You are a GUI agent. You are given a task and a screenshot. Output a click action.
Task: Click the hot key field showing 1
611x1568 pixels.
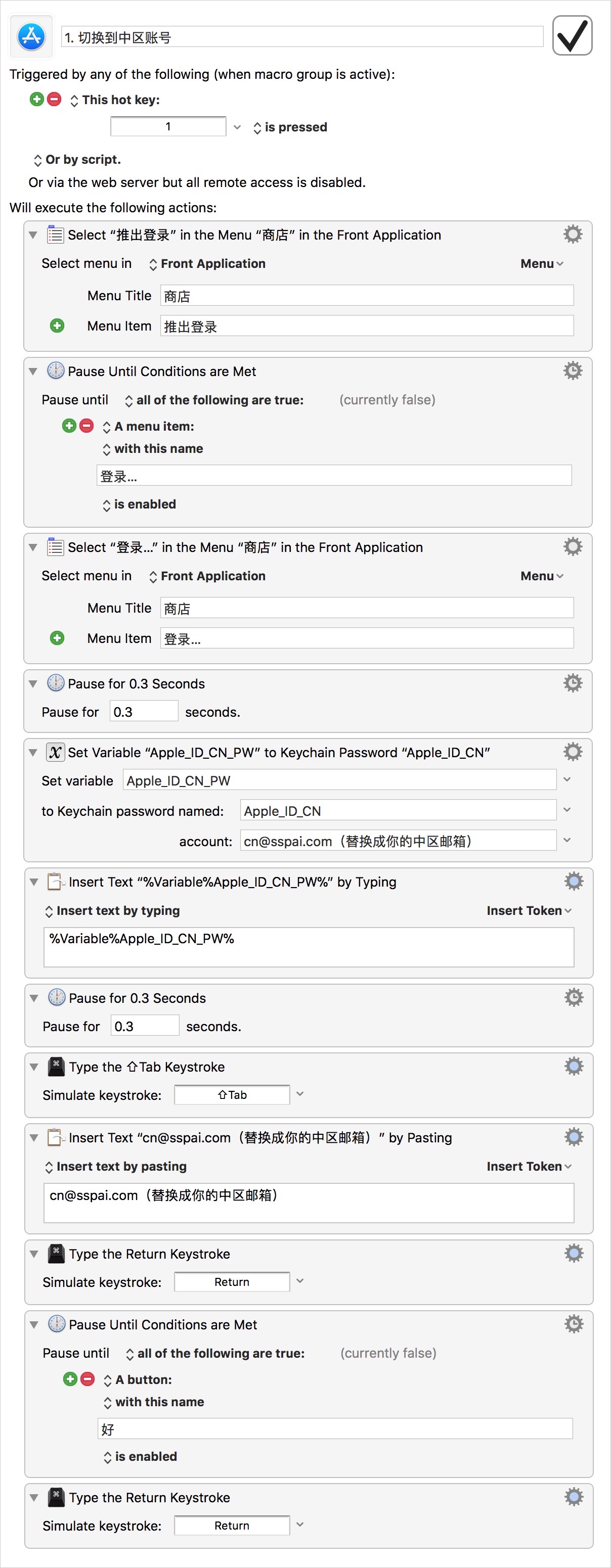168,126
